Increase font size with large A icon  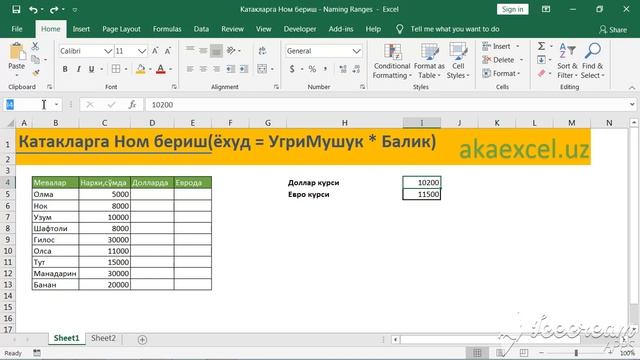(x=155, y=51)
